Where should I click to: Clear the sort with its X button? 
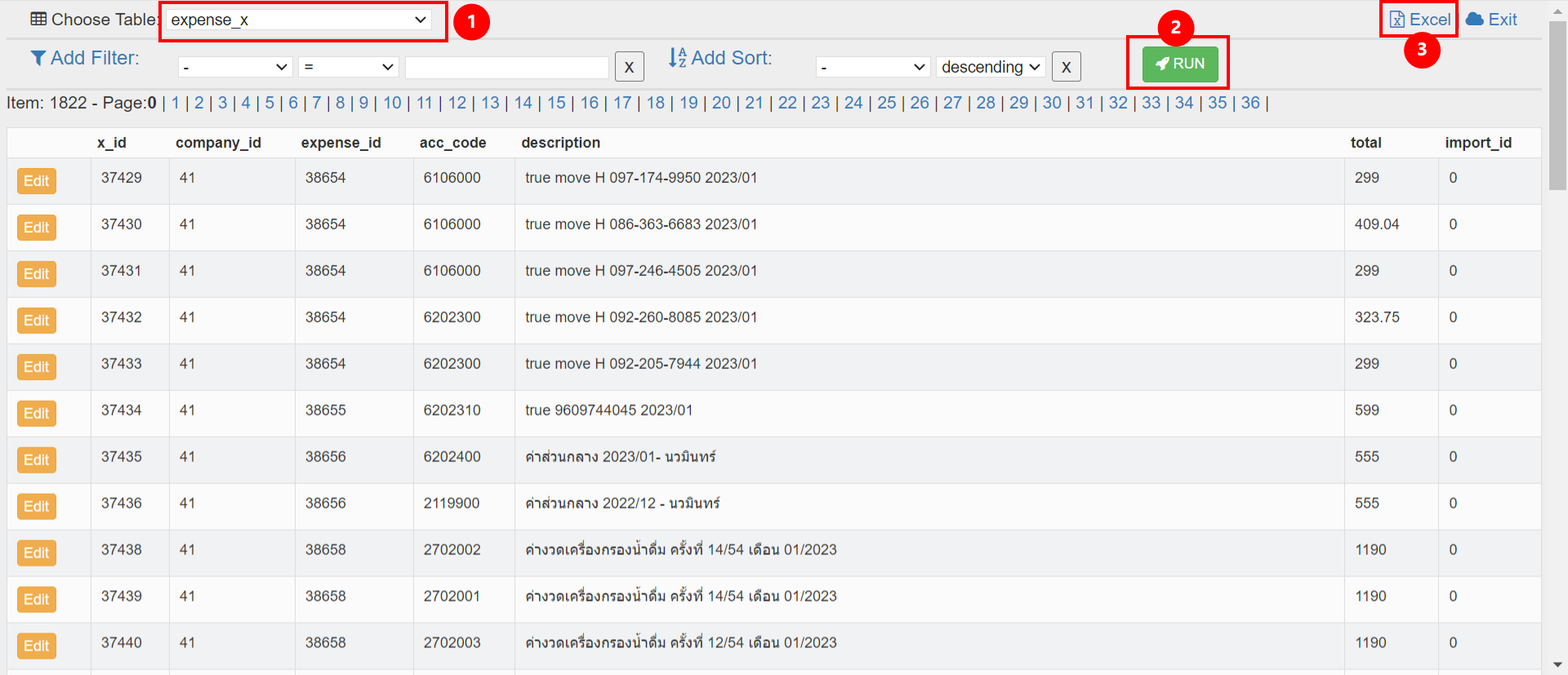pos(1066,67)
